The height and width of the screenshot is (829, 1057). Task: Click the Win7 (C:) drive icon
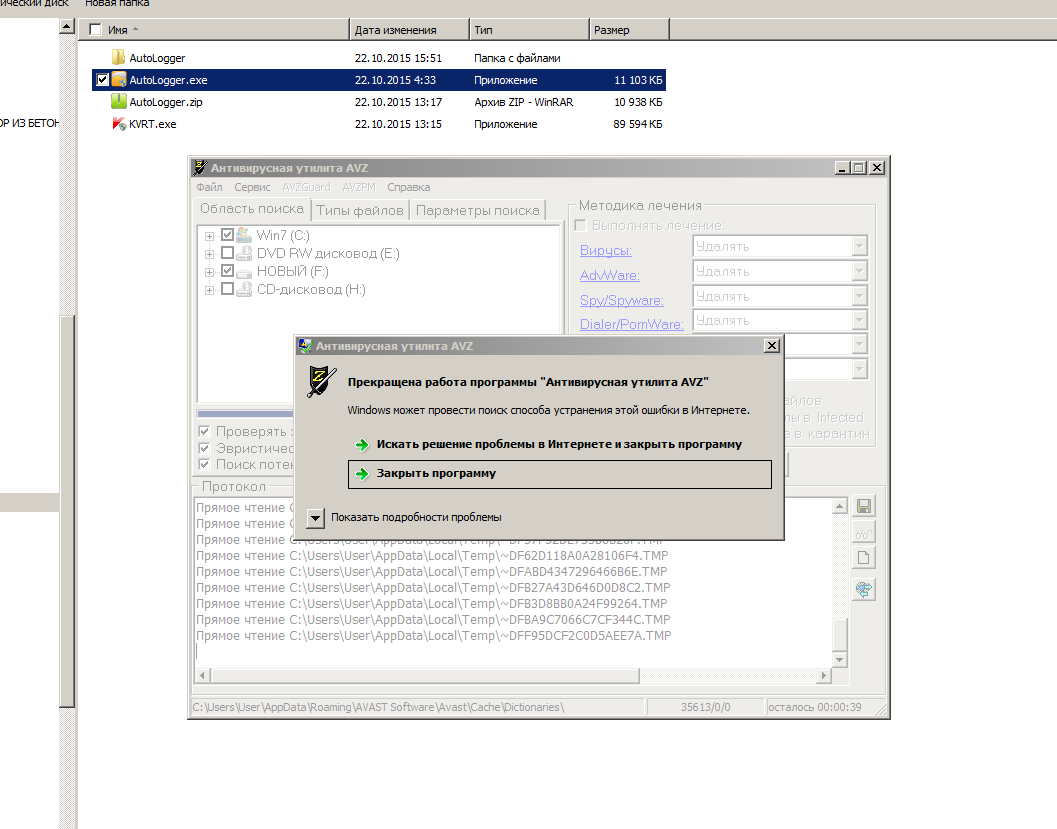(x=244, y=235)
